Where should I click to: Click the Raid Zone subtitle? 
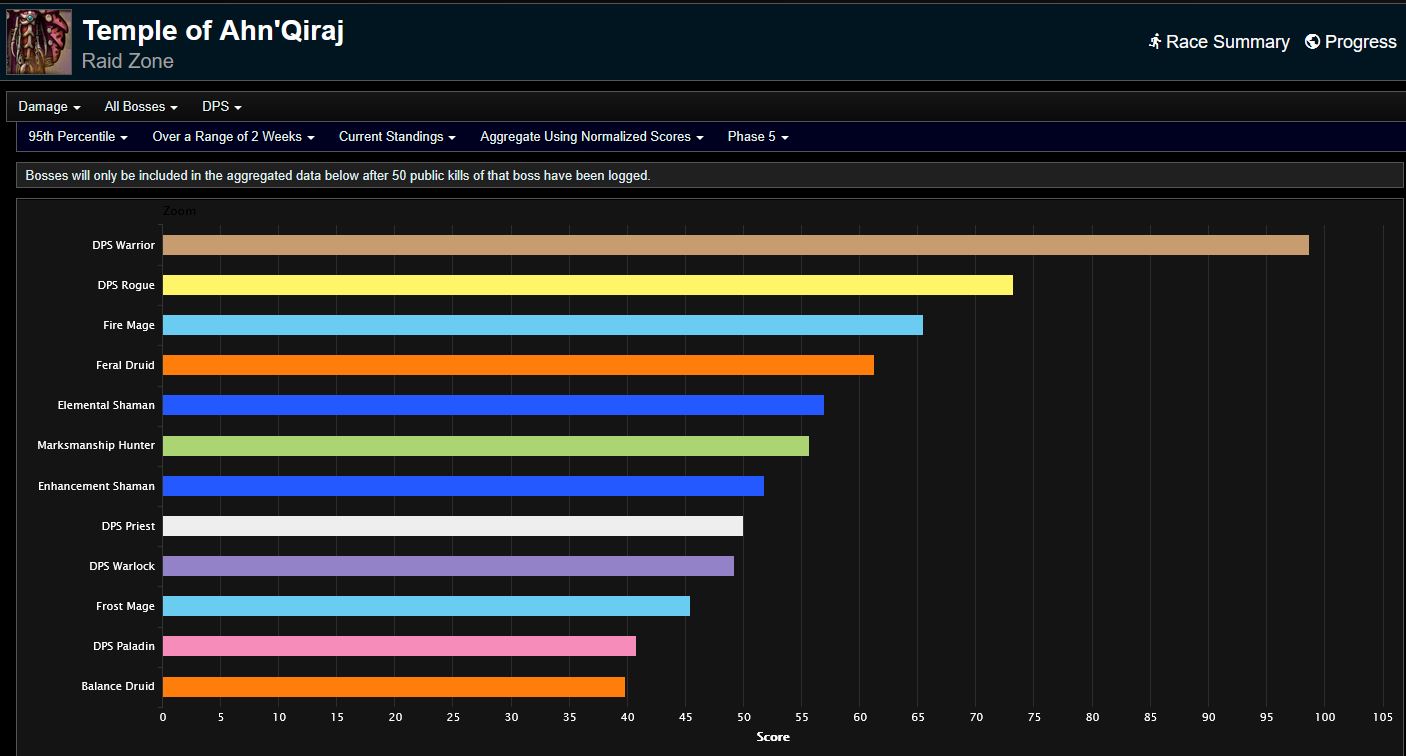(128, 61)
